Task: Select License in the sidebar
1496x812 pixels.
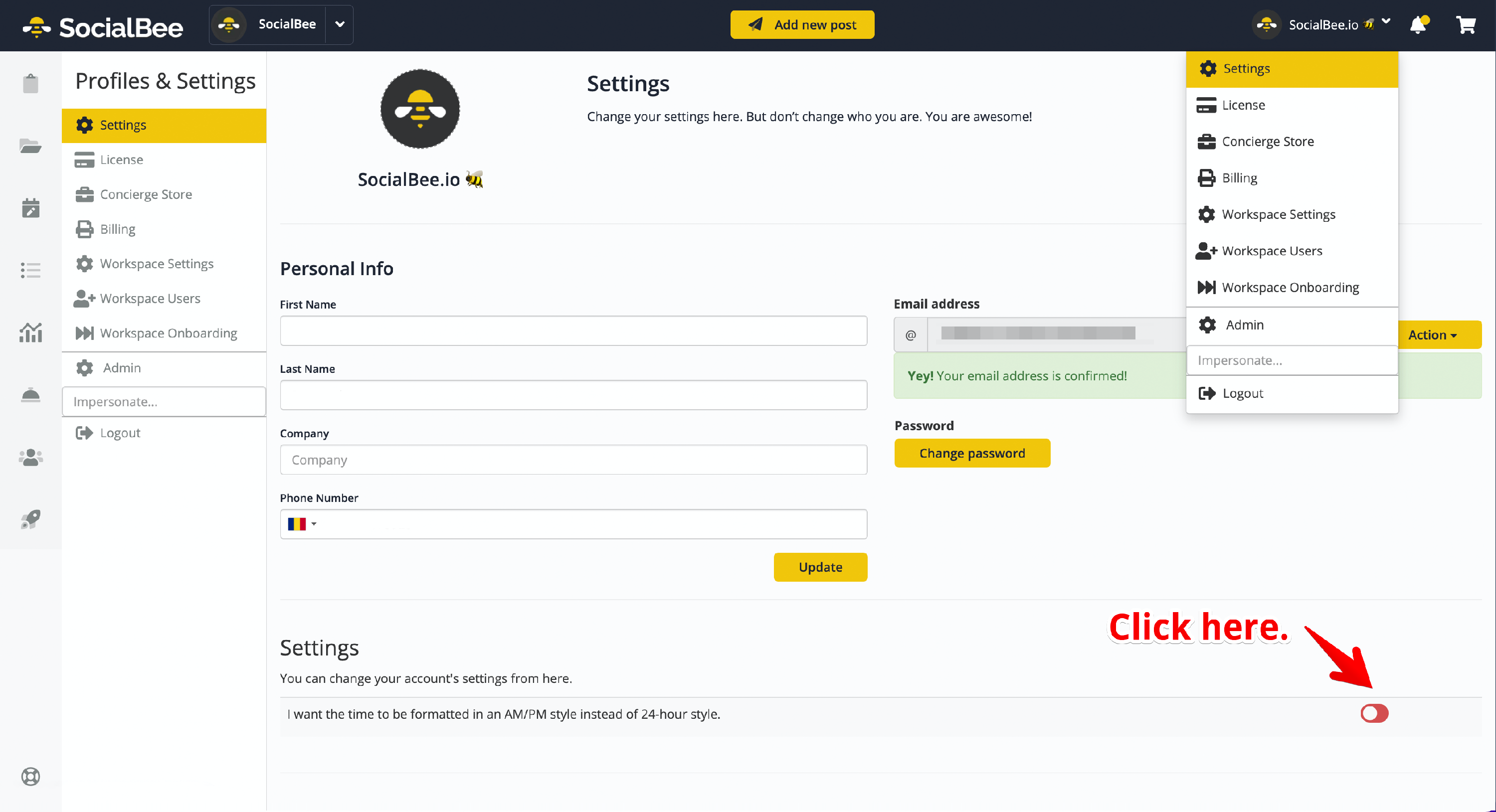Action: tap(164, 160)
